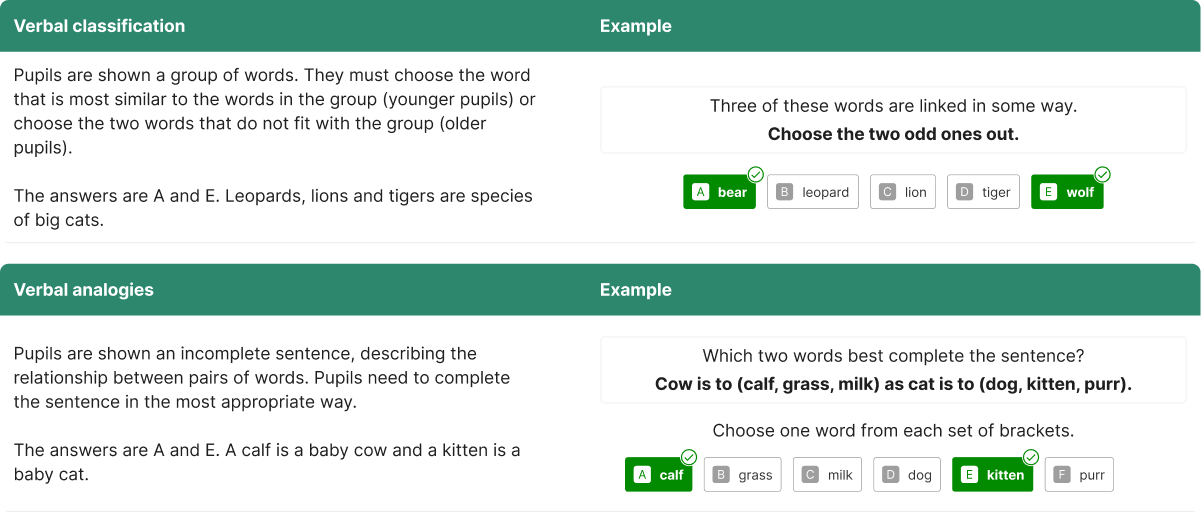Click the letter B badge on leopard
This screenshot has height=512, width=1201.
pos(785,192)
